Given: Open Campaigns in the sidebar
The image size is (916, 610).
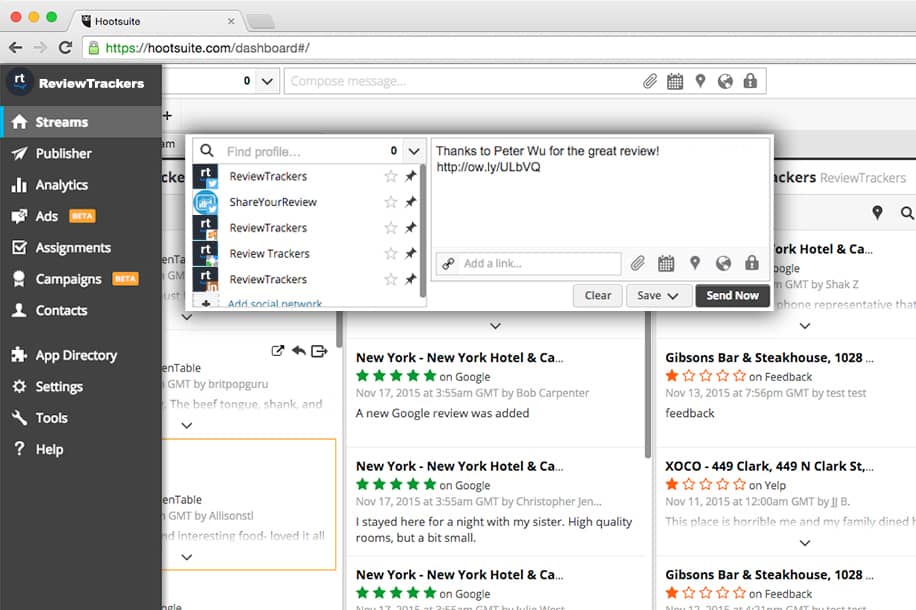Looking at the screenshot, I should [81, 279].
